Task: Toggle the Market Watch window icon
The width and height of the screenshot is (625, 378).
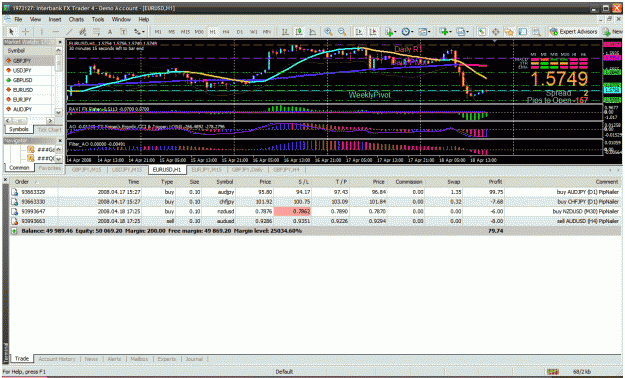Action: pyautogui.click(x=482, y=32)
